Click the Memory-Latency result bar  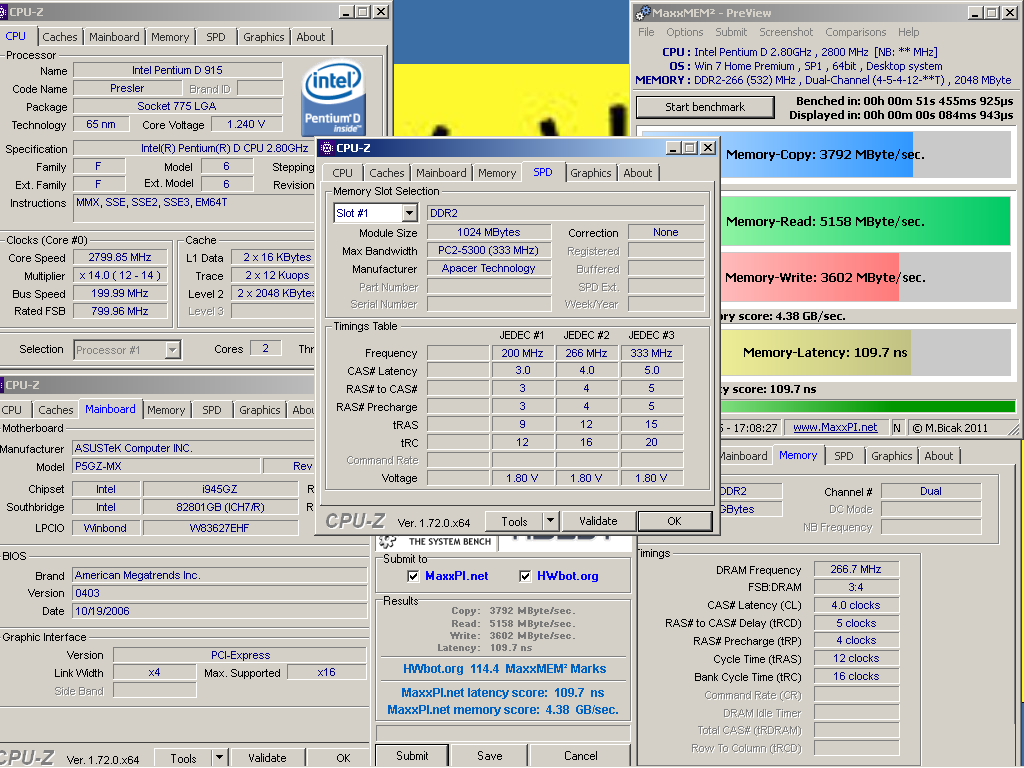866,353
